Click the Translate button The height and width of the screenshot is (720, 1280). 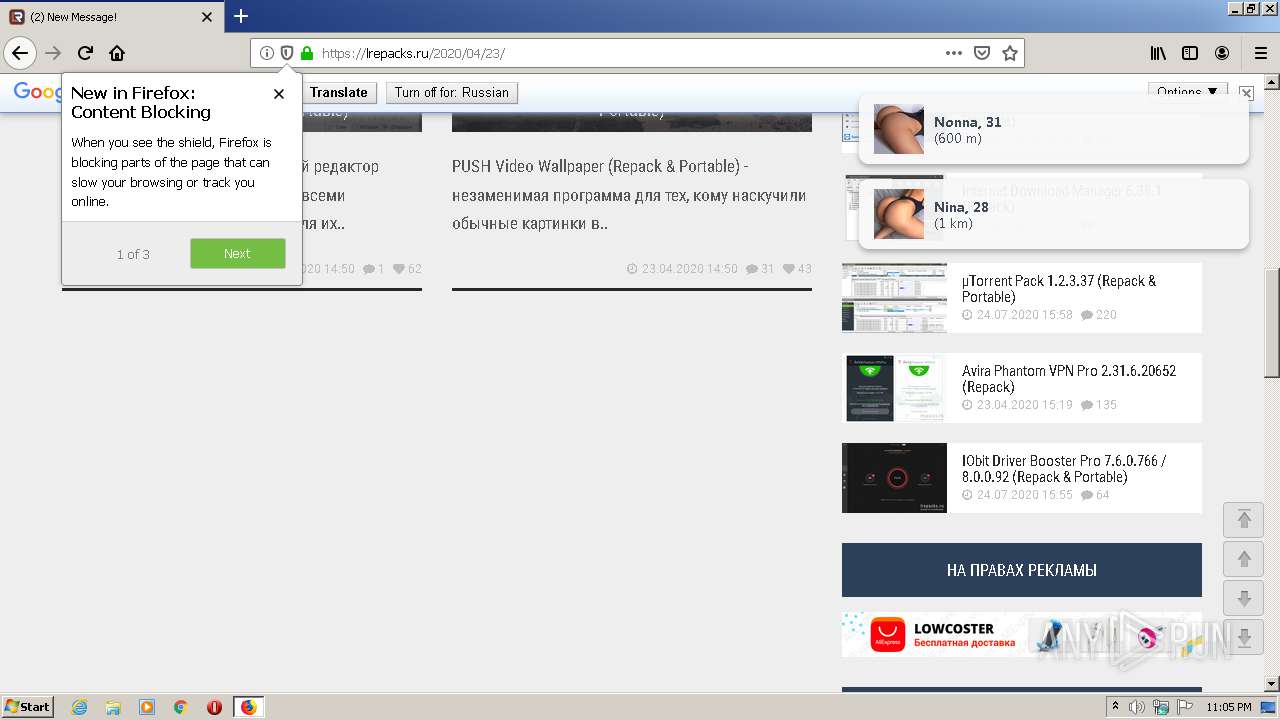(x=338, y=92)
